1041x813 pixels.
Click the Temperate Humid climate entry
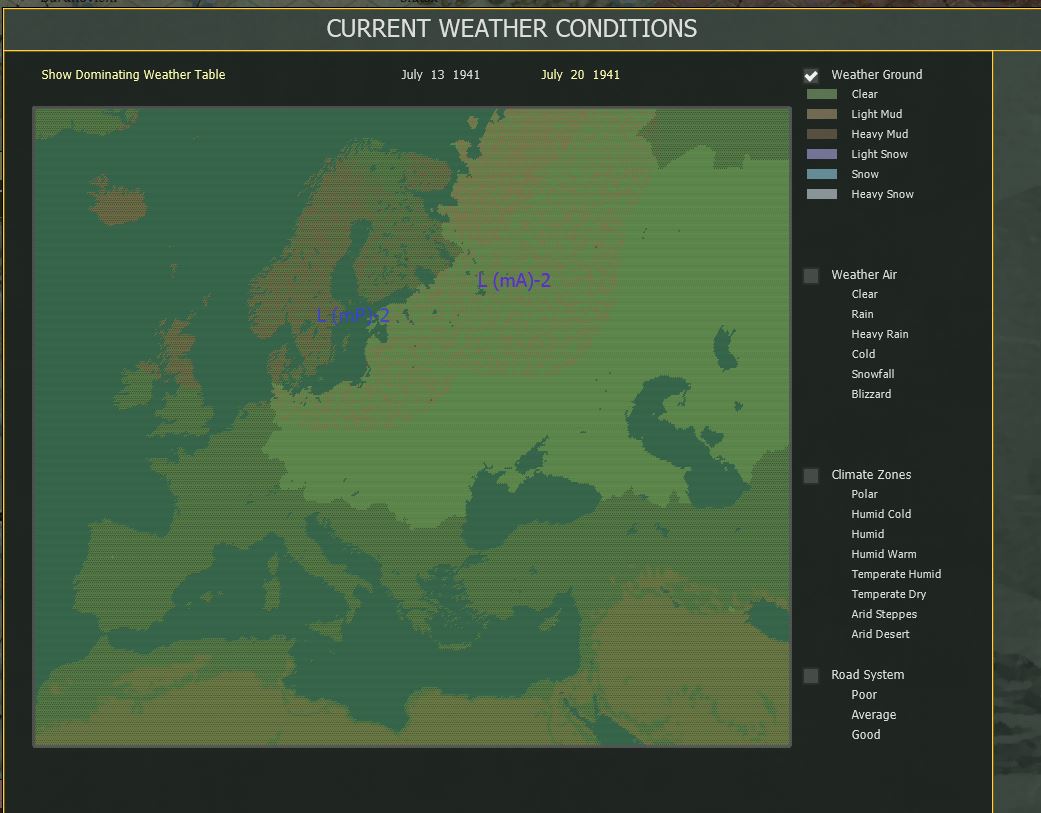(896, 574)
